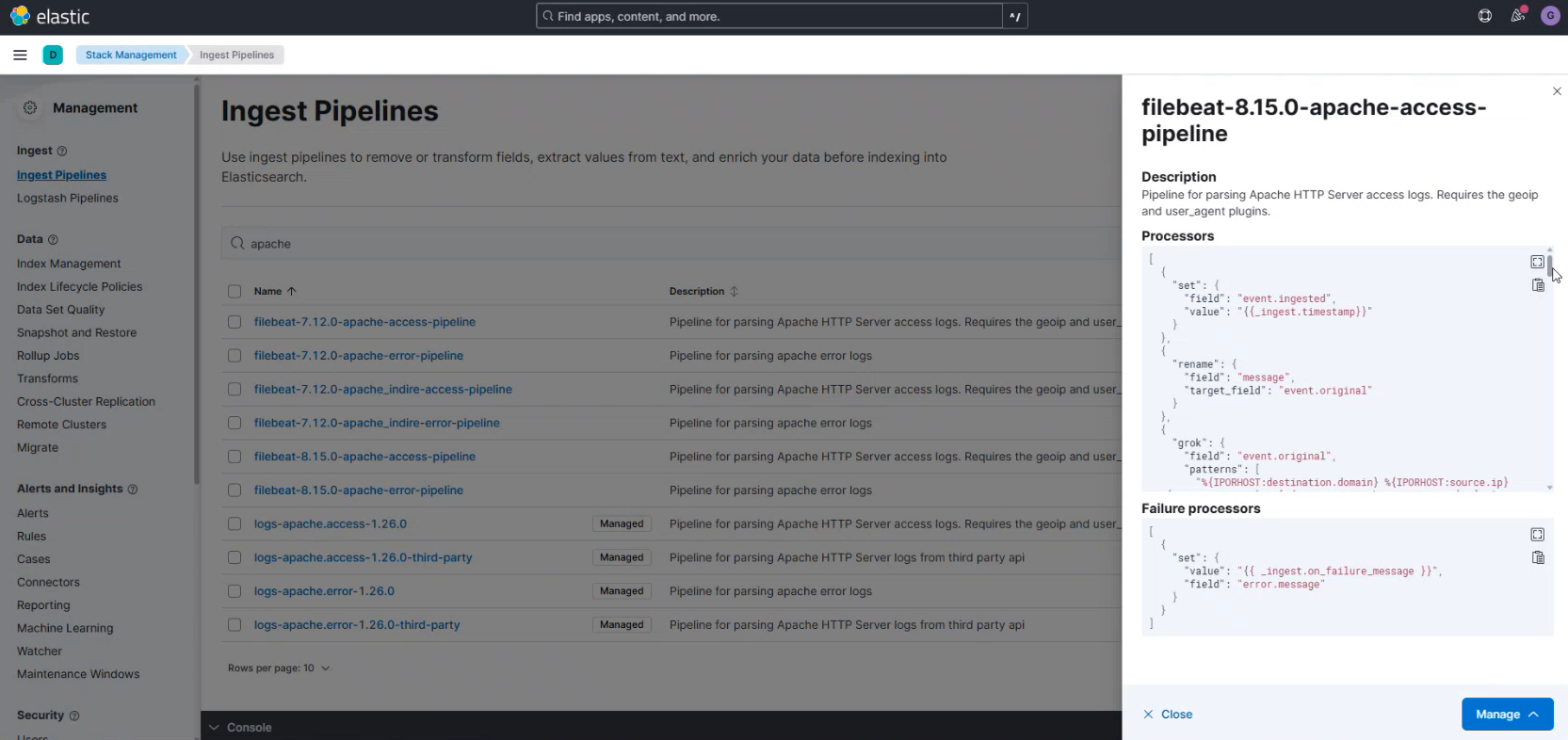Click the search magnifier icon in filter box
The width and height of the screenshot is (1568, 740).
point(237,243)
